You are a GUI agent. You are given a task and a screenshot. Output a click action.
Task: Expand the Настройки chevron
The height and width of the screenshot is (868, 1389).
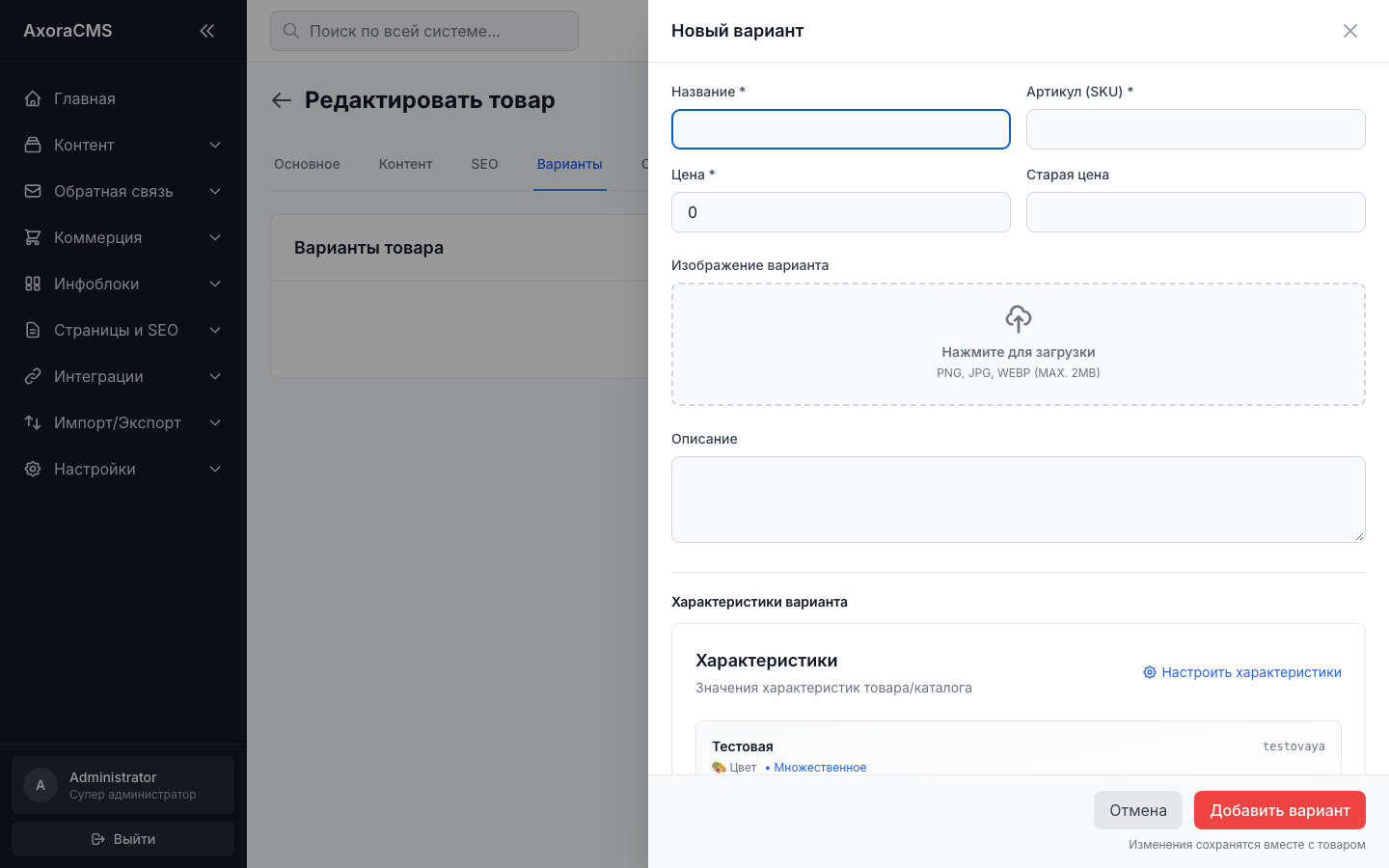coord(215,469)
